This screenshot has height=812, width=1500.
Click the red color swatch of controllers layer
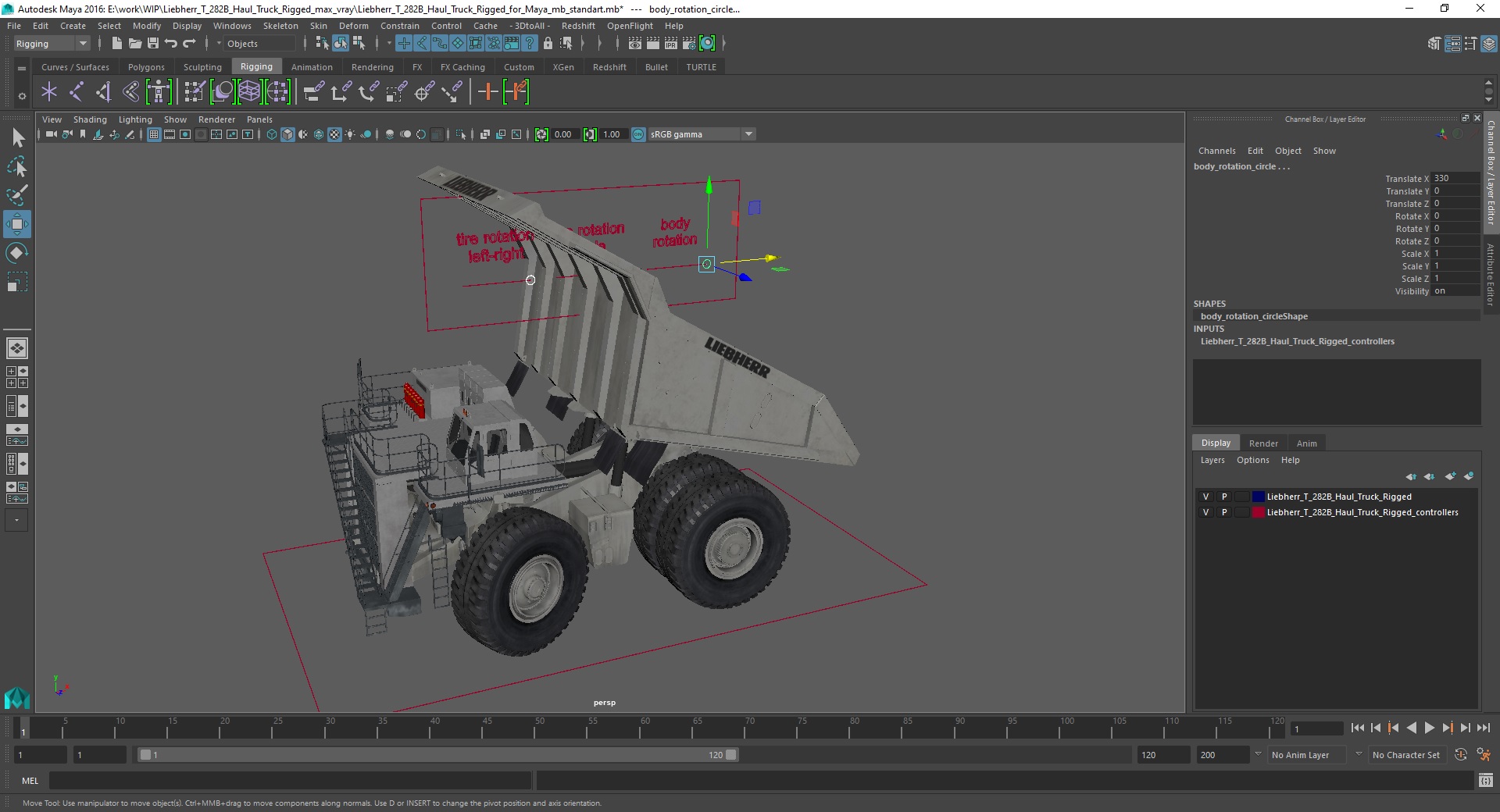click(1258, 512)
